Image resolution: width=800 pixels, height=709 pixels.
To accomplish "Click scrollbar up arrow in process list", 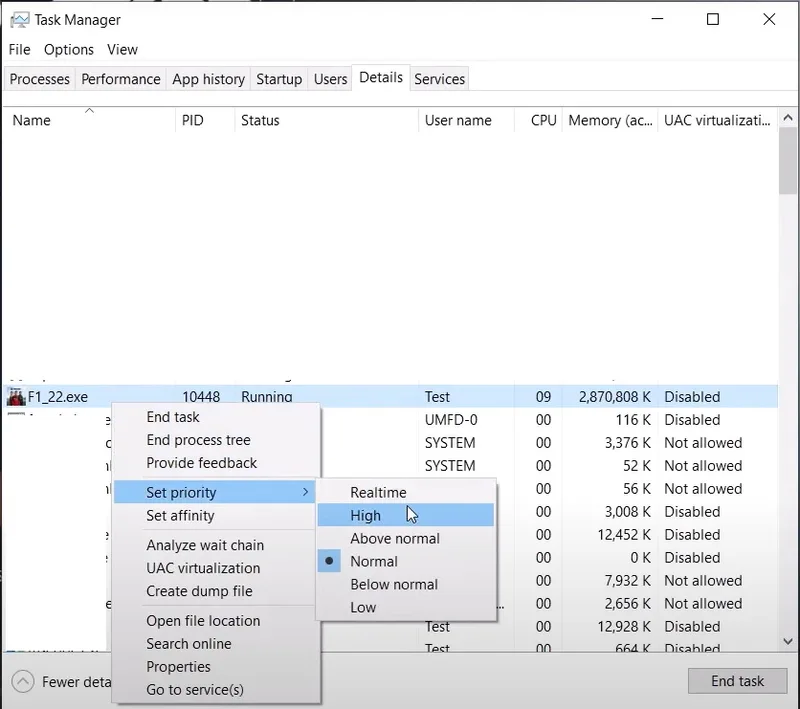I will 788,118.
